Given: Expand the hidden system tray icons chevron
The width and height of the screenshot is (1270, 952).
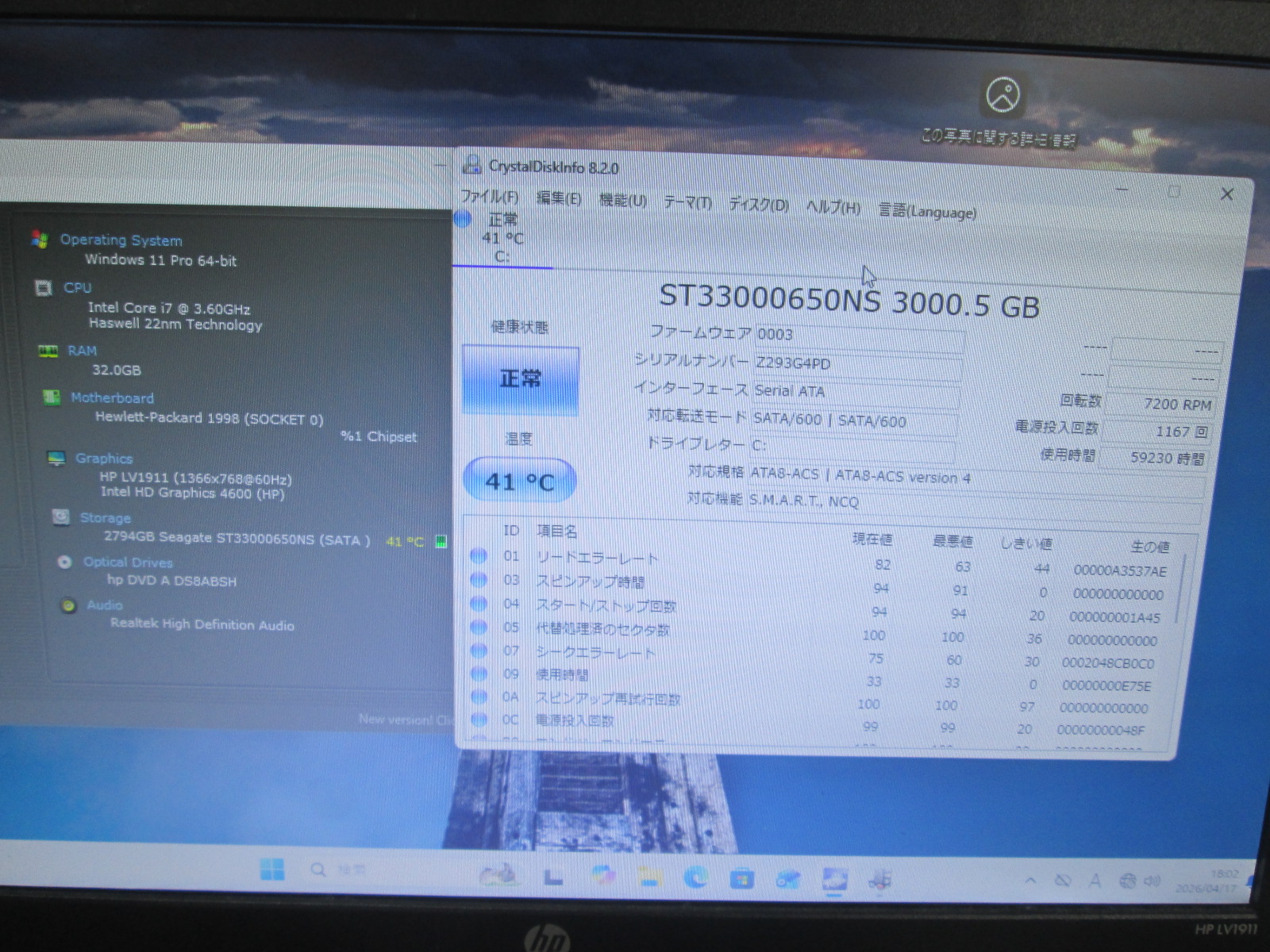Looking at the screenshot, I should coord(1030,881).
